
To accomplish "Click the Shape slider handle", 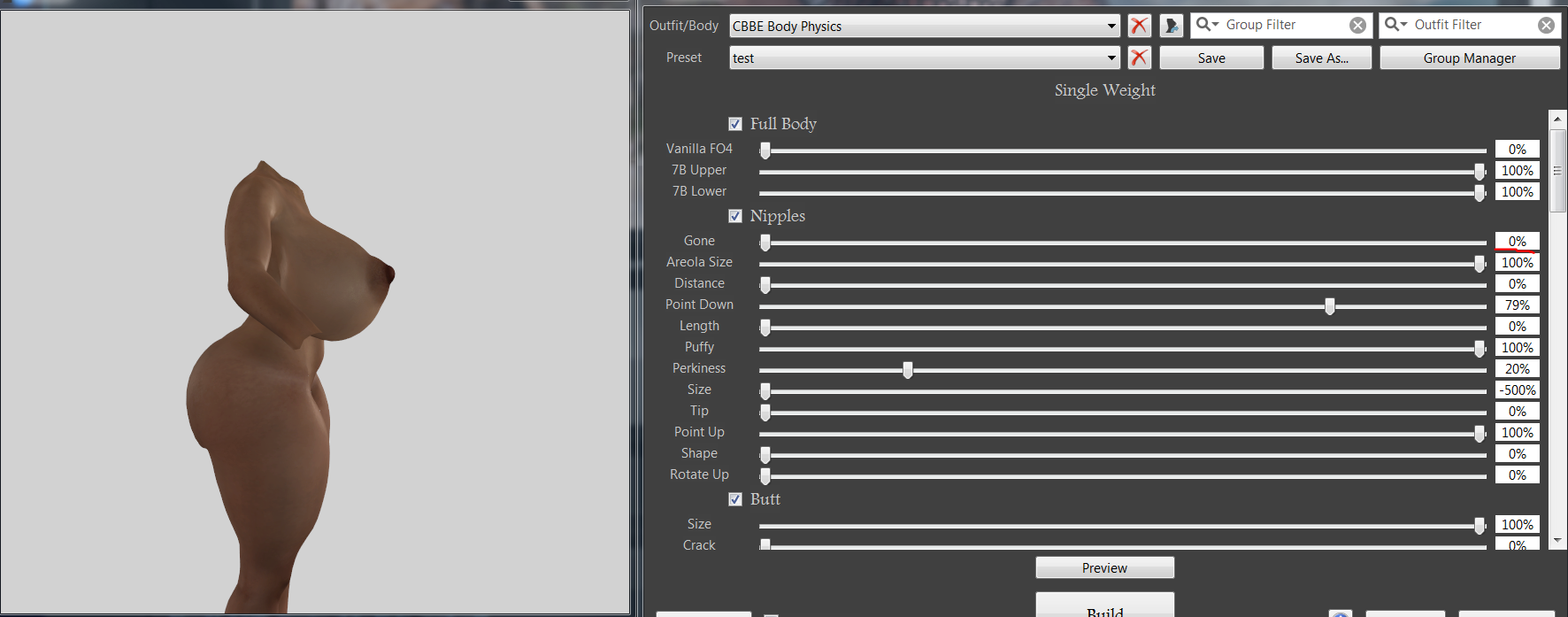I will click(x=765, y=455).
